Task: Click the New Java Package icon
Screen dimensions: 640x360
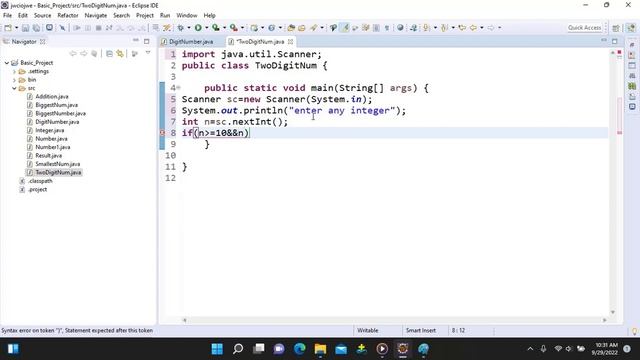Action: (254, 28)
